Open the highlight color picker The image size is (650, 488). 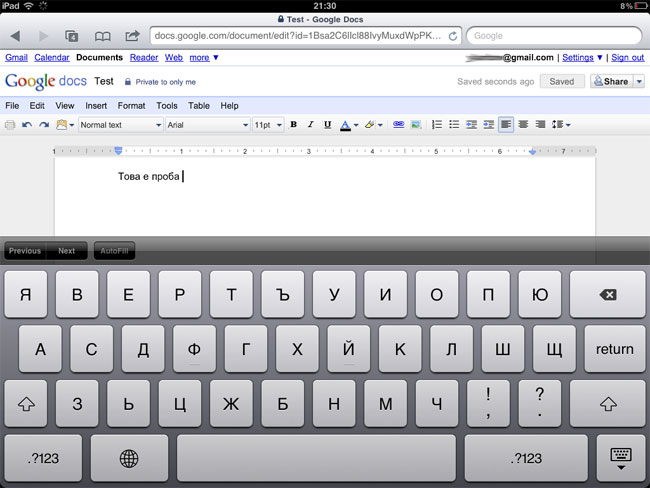pos(374,124)
